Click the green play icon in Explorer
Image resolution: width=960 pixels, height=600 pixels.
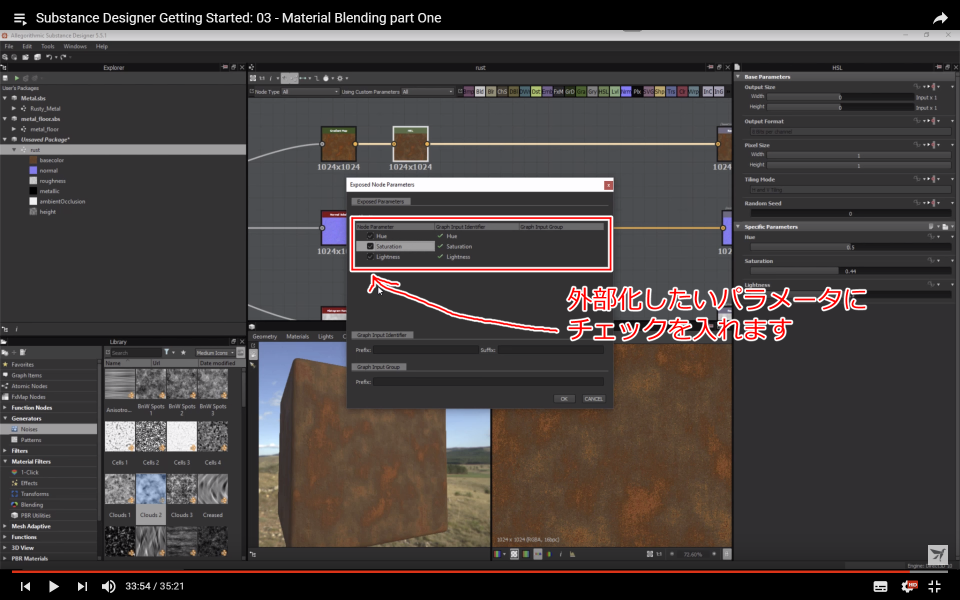(x=17, y=78)
